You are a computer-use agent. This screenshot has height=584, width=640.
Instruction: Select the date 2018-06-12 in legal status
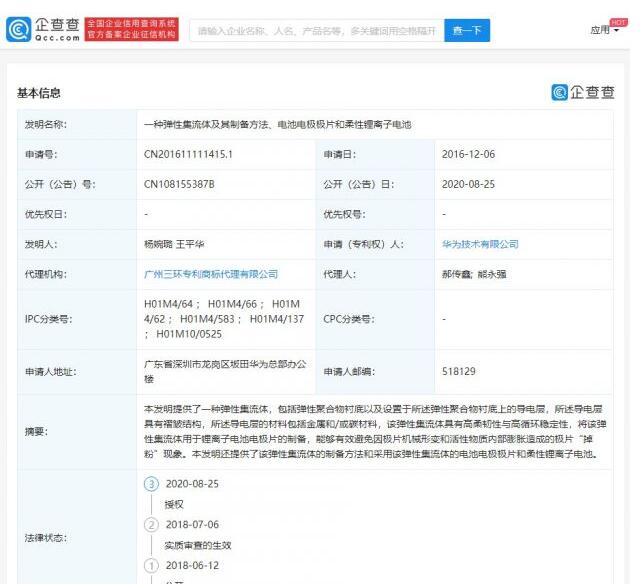click(x=192, y=565)
